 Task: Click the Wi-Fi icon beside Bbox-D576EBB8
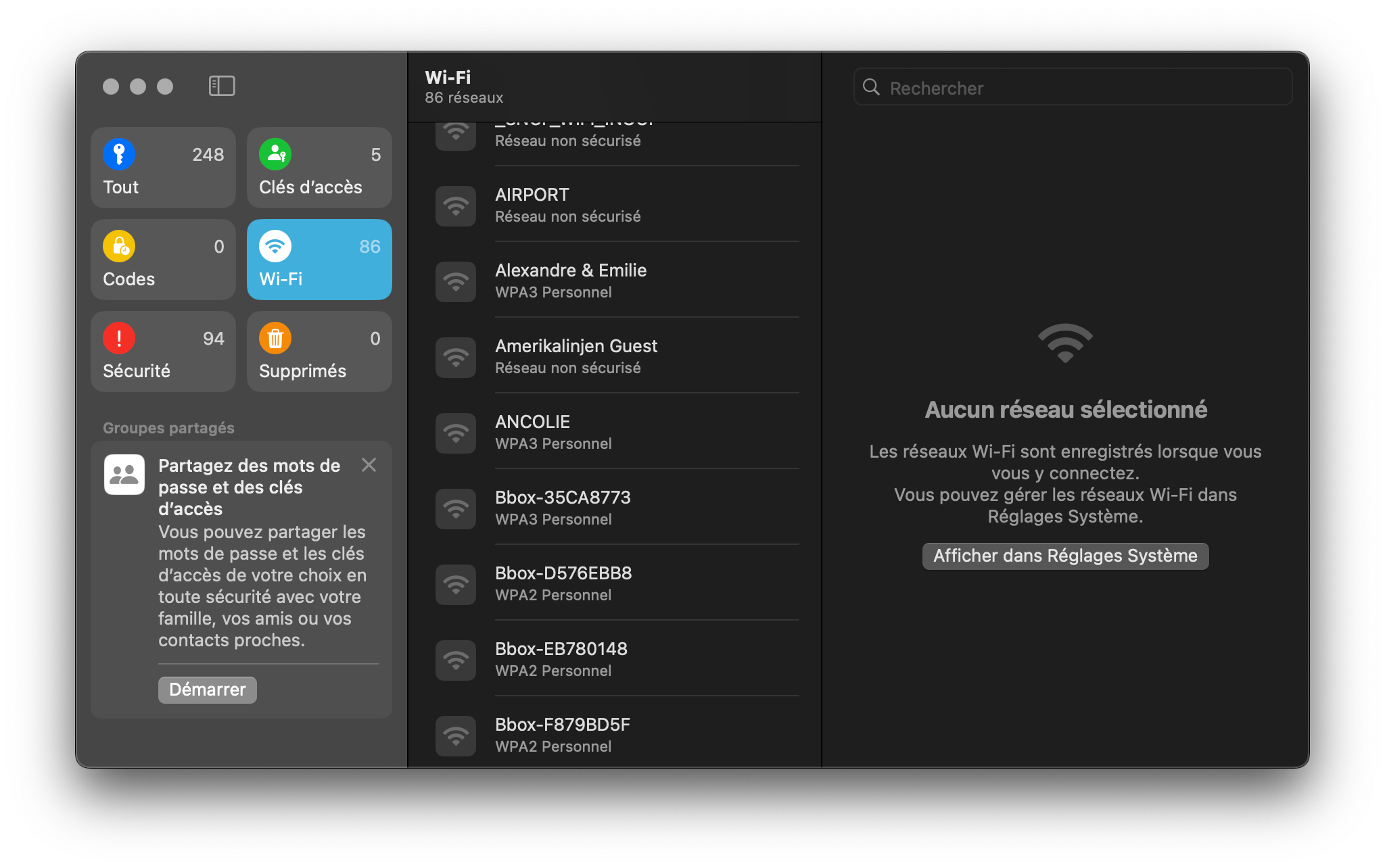coord(456,584)
